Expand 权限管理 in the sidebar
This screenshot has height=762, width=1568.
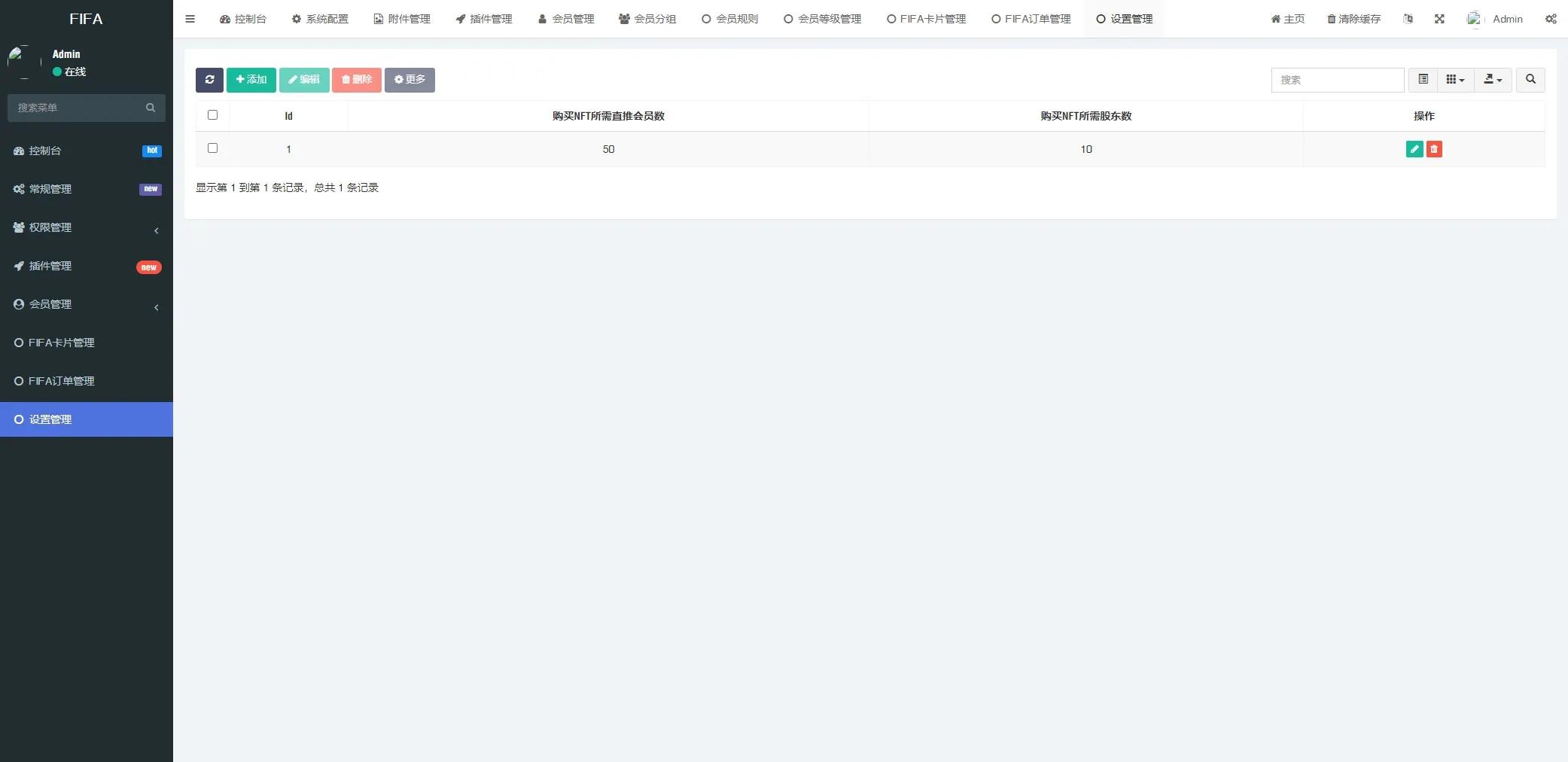point(87,227)
